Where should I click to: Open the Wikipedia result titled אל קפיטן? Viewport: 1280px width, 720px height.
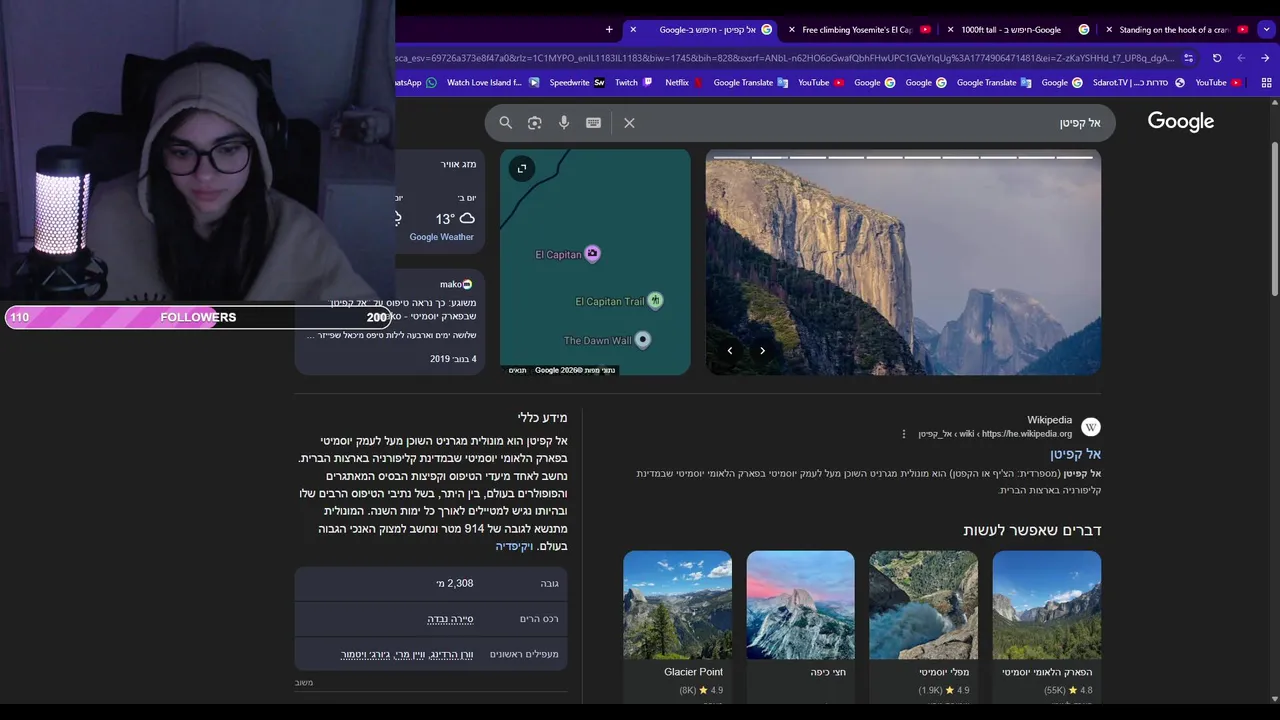point(1075,454)
